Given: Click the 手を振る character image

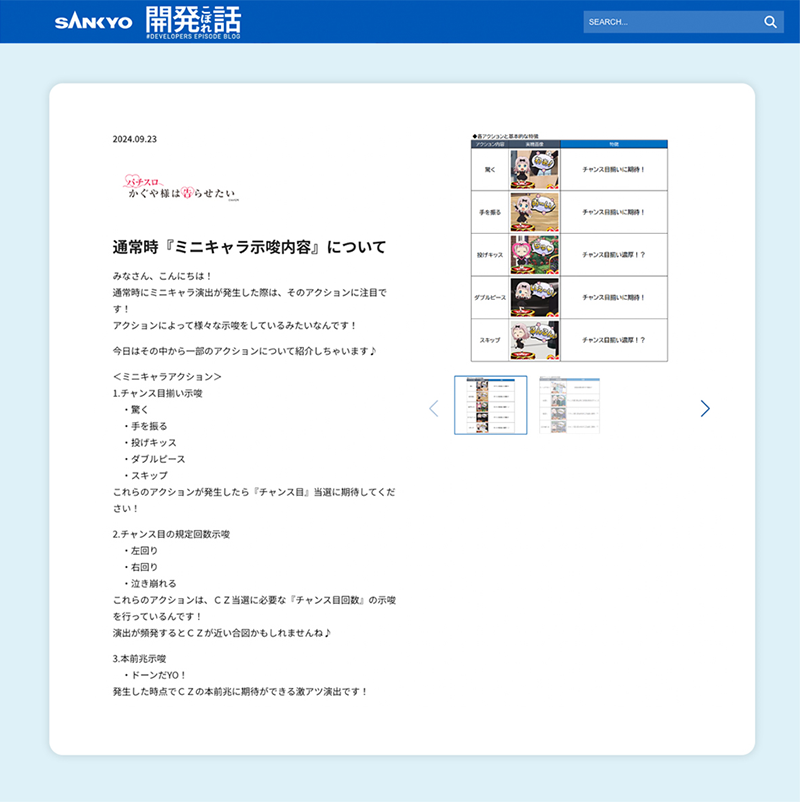Looking at the screenshot, I should (534, 212).
